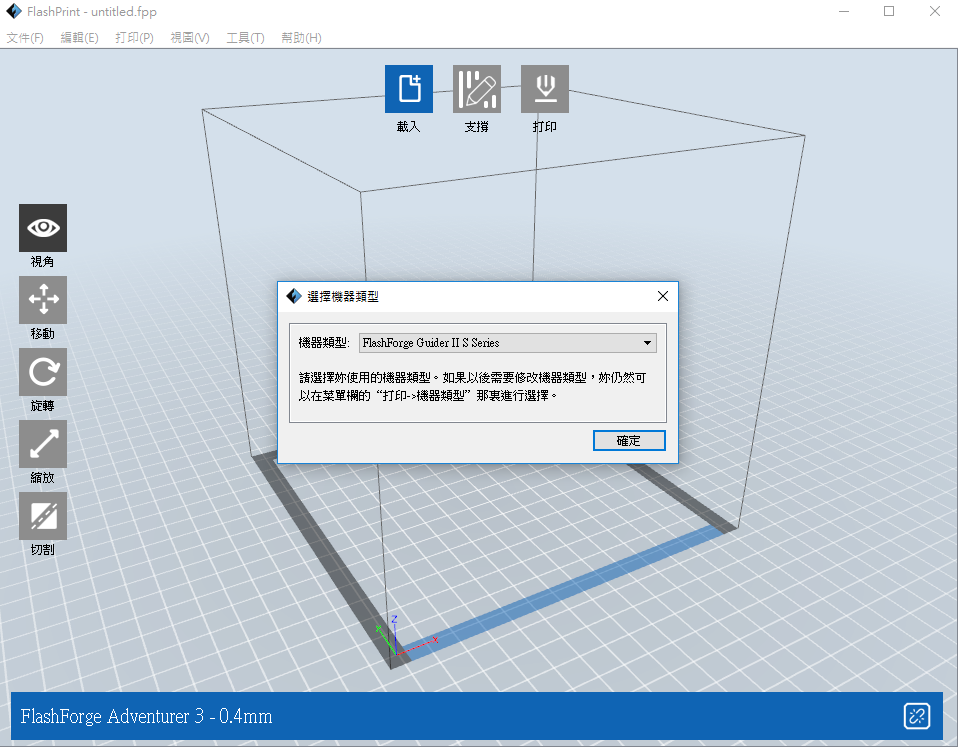
Task: Click the 選擇機器類型 dialog title
Action: click(343, 297)
